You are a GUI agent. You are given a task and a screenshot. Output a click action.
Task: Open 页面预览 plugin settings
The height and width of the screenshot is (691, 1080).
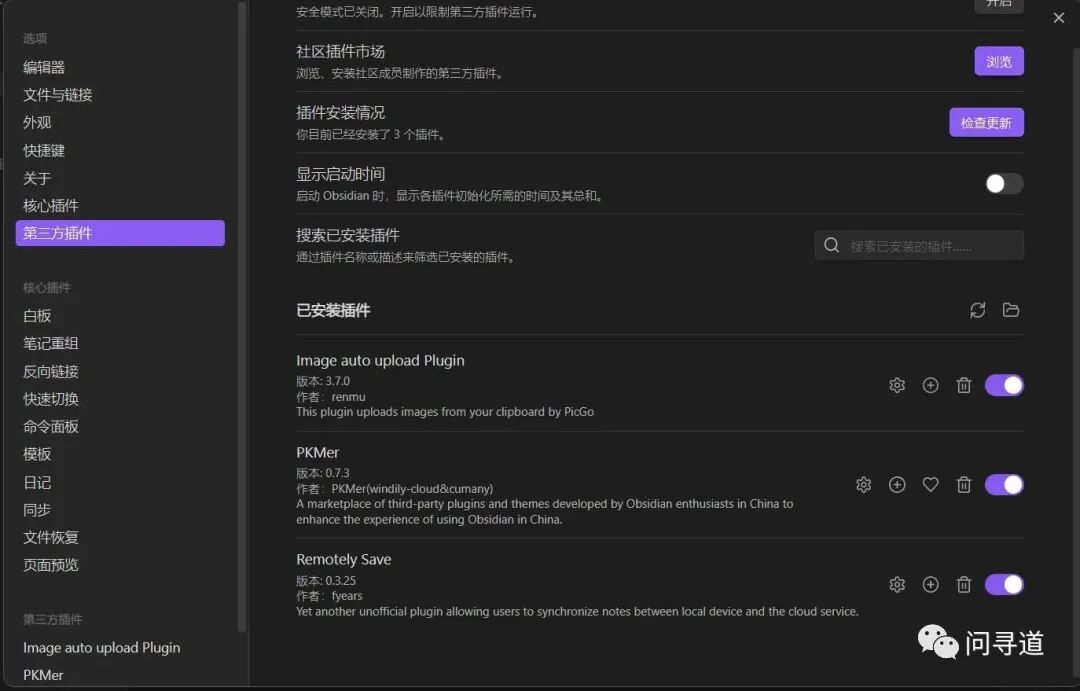click(121, 565)
